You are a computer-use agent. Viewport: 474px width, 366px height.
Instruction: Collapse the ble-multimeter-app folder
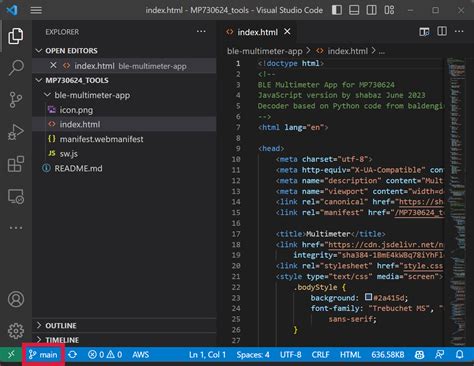point(124,95)
